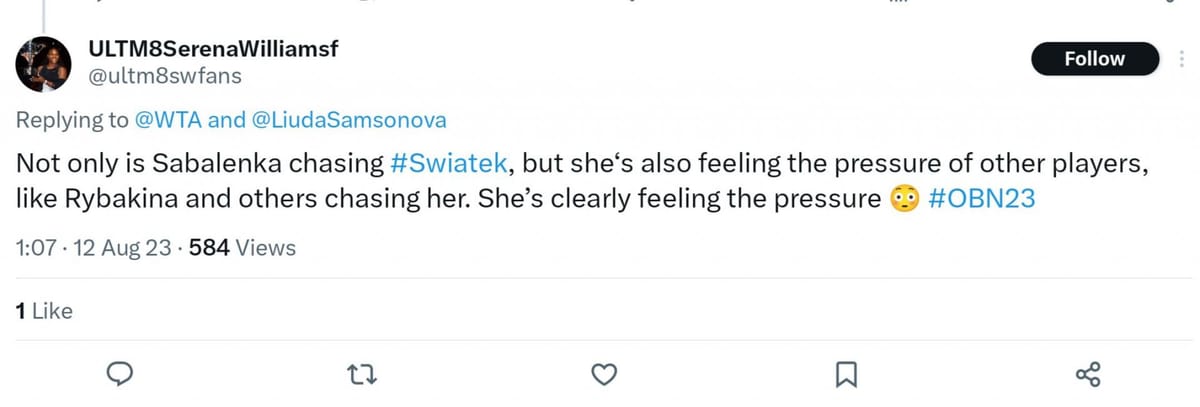Screen dimensions: 1200x407
Task: Click the ULTM8SerenaWilliamsf profile avatar
Action: [x=42, y=65]
